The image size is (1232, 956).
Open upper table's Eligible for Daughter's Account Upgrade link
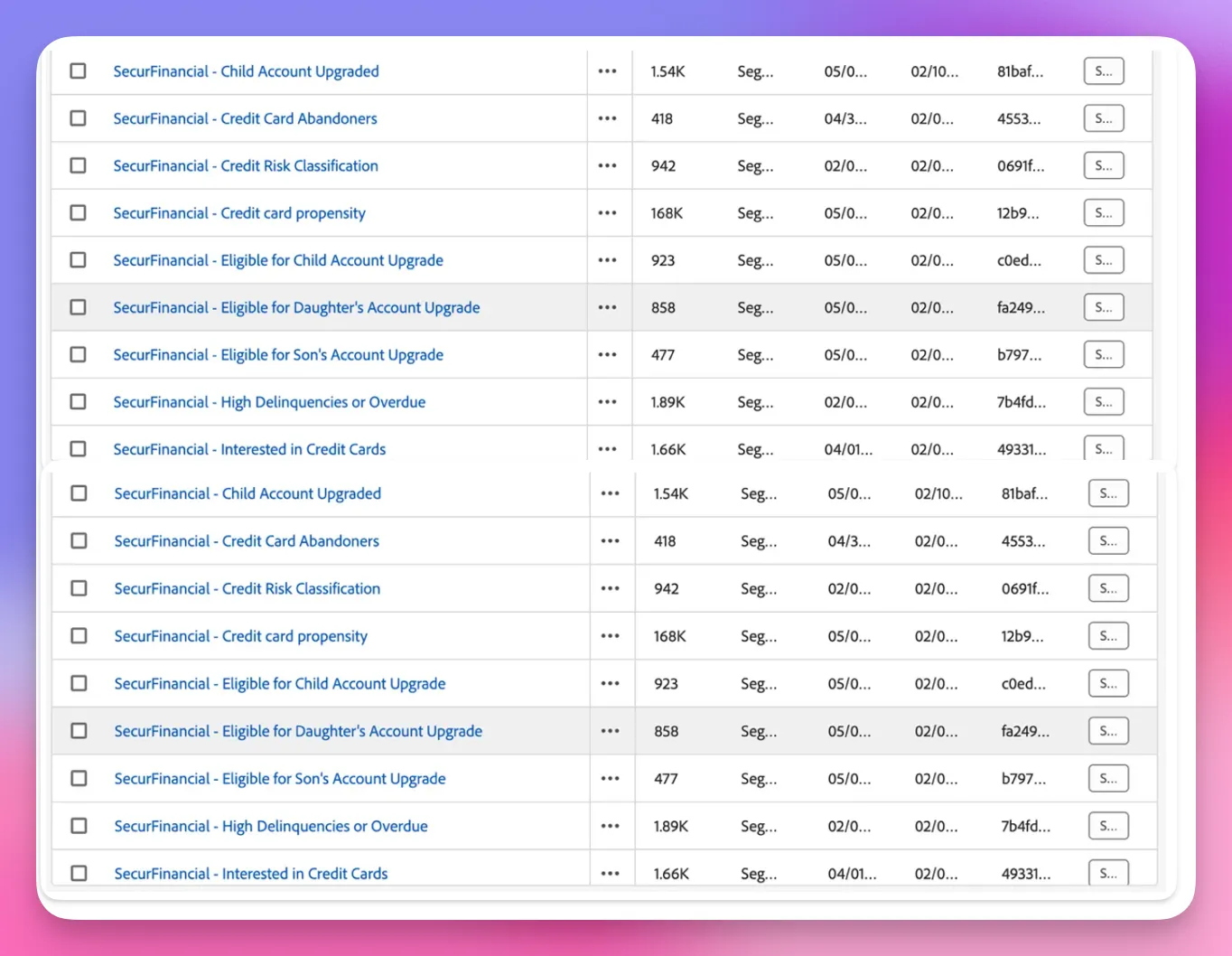click(x=296, y=308)
